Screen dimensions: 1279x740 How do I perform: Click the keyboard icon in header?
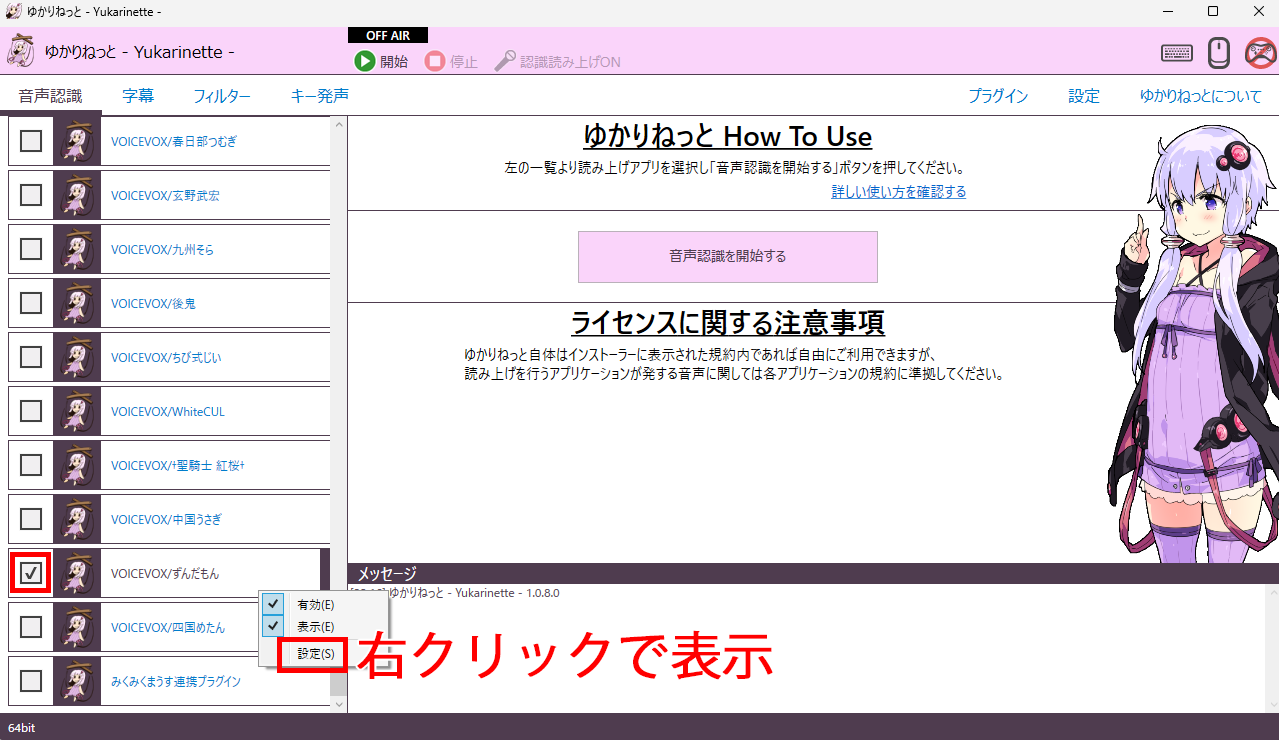pyautogui.click(x=1176, y=53)
